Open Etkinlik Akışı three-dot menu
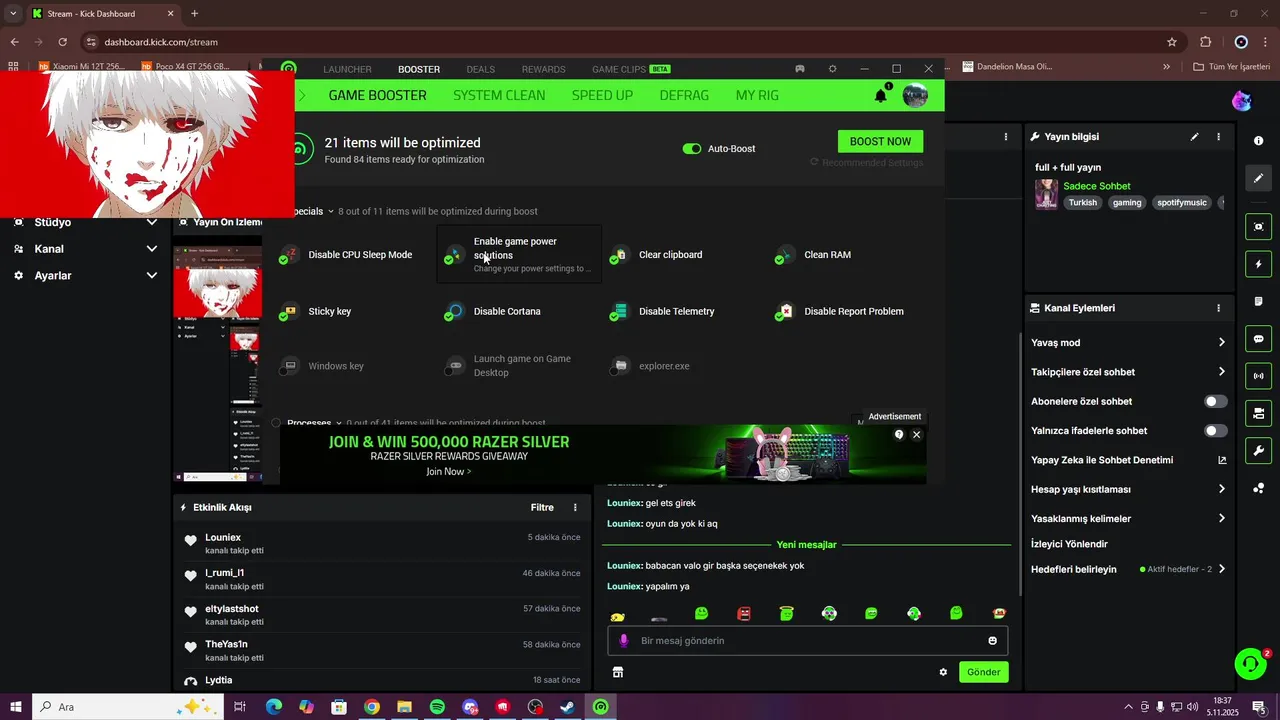This screenshot has width=1280, height=720. 575,508
